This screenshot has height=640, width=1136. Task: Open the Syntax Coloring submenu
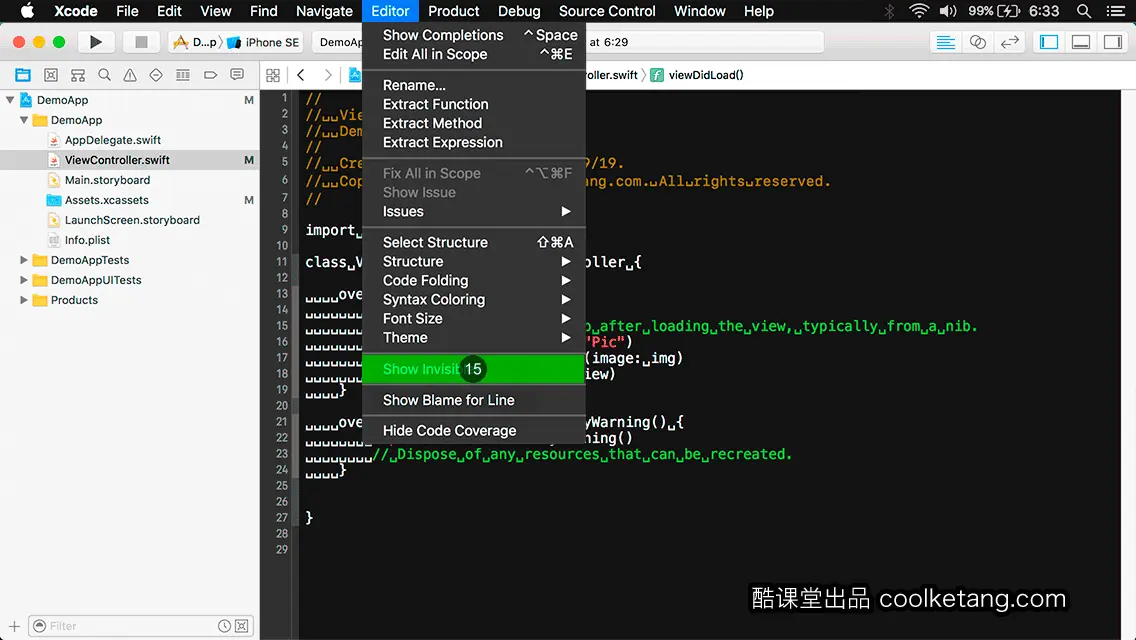(474, 299)
